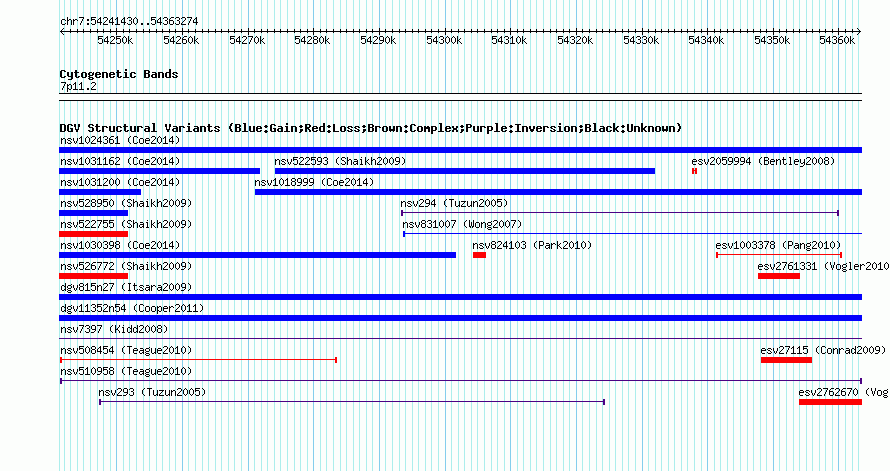This screenshot has width=890, height=471.
Task: Select the 54360k ruler tick label
Action: click(x=837, y=40)
